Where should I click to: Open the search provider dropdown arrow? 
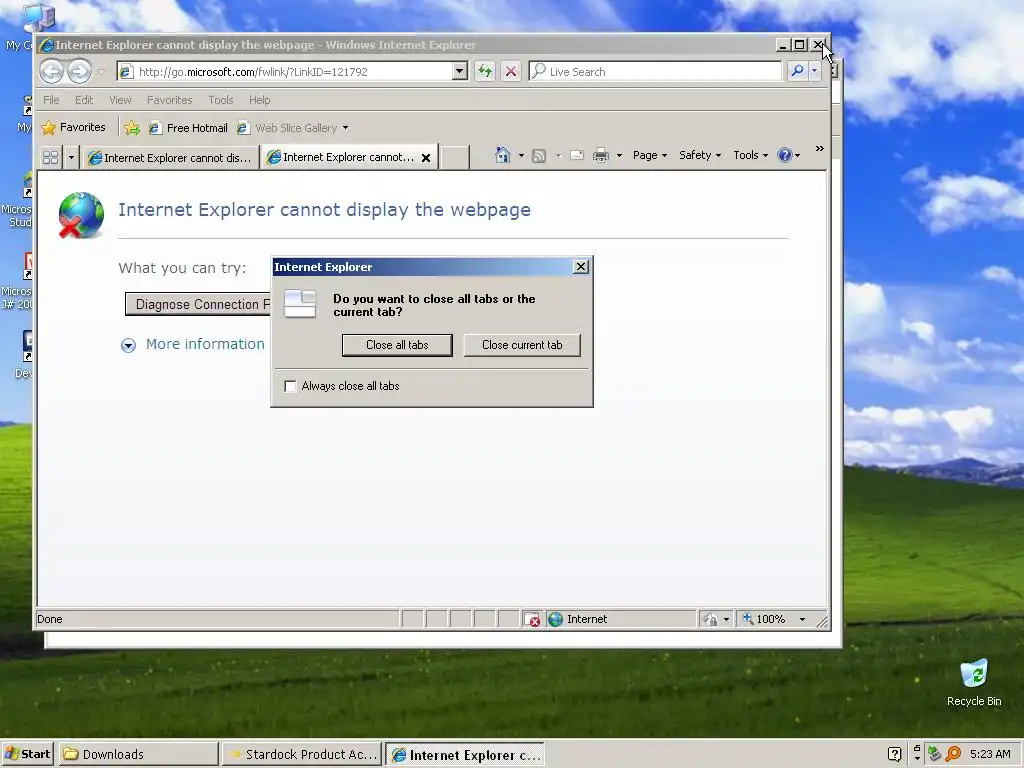[x=814, y=71]
